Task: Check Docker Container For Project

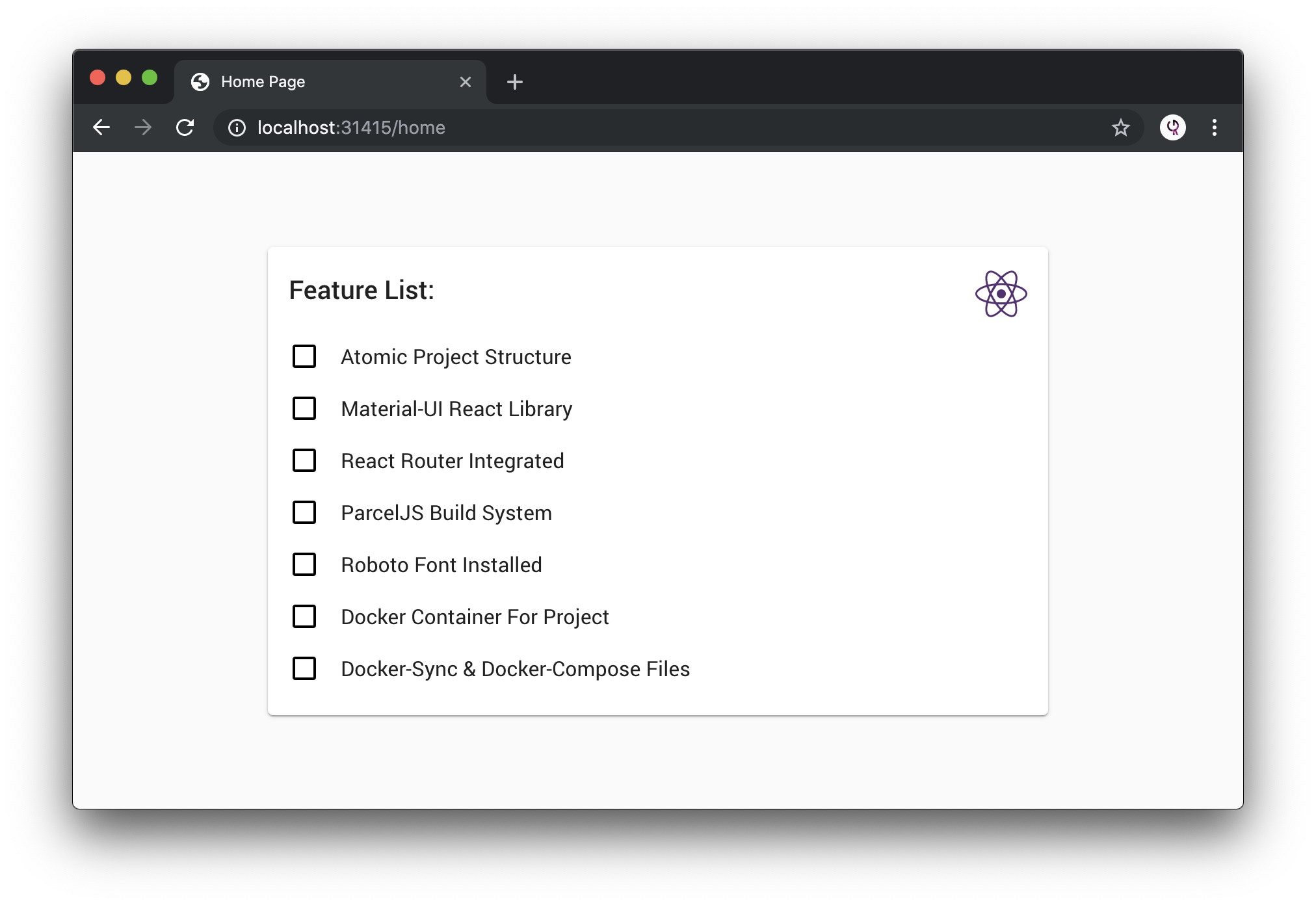Action: [x=304, y=616]
